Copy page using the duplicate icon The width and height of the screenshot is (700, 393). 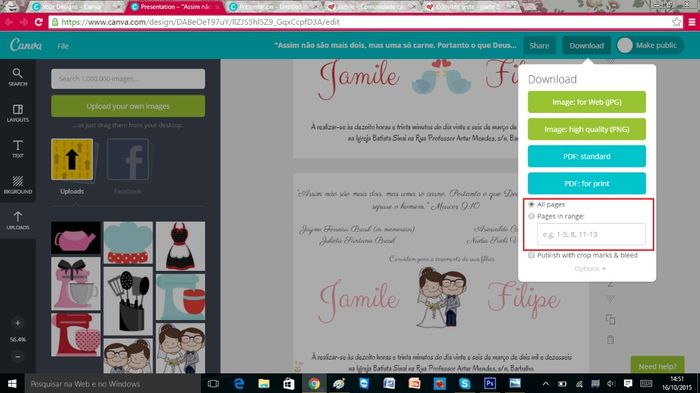[x=610, y=319]
